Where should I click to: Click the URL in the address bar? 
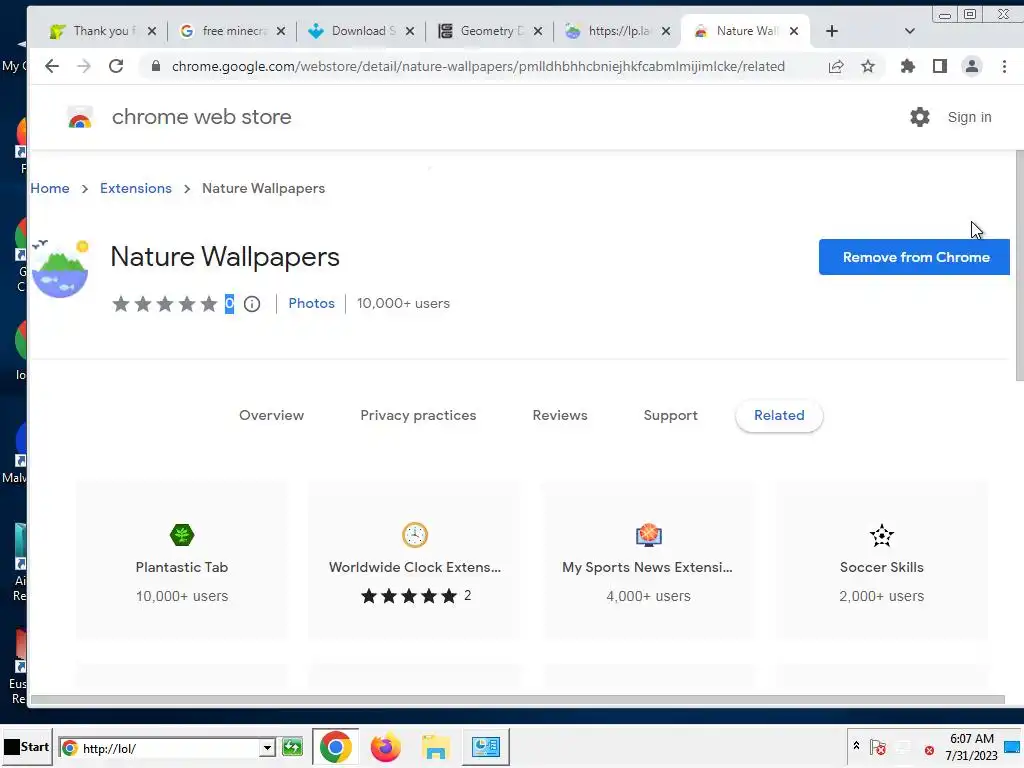pos(478,66)
